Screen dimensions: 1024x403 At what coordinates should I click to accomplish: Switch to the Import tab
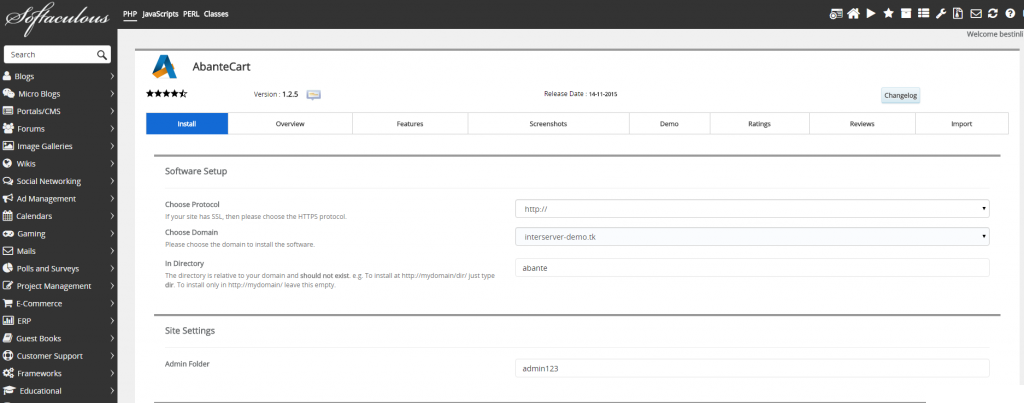point(962,123)
